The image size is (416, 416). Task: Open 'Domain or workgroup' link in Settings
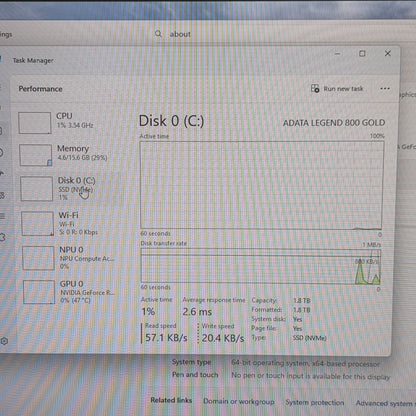[239, 401]
